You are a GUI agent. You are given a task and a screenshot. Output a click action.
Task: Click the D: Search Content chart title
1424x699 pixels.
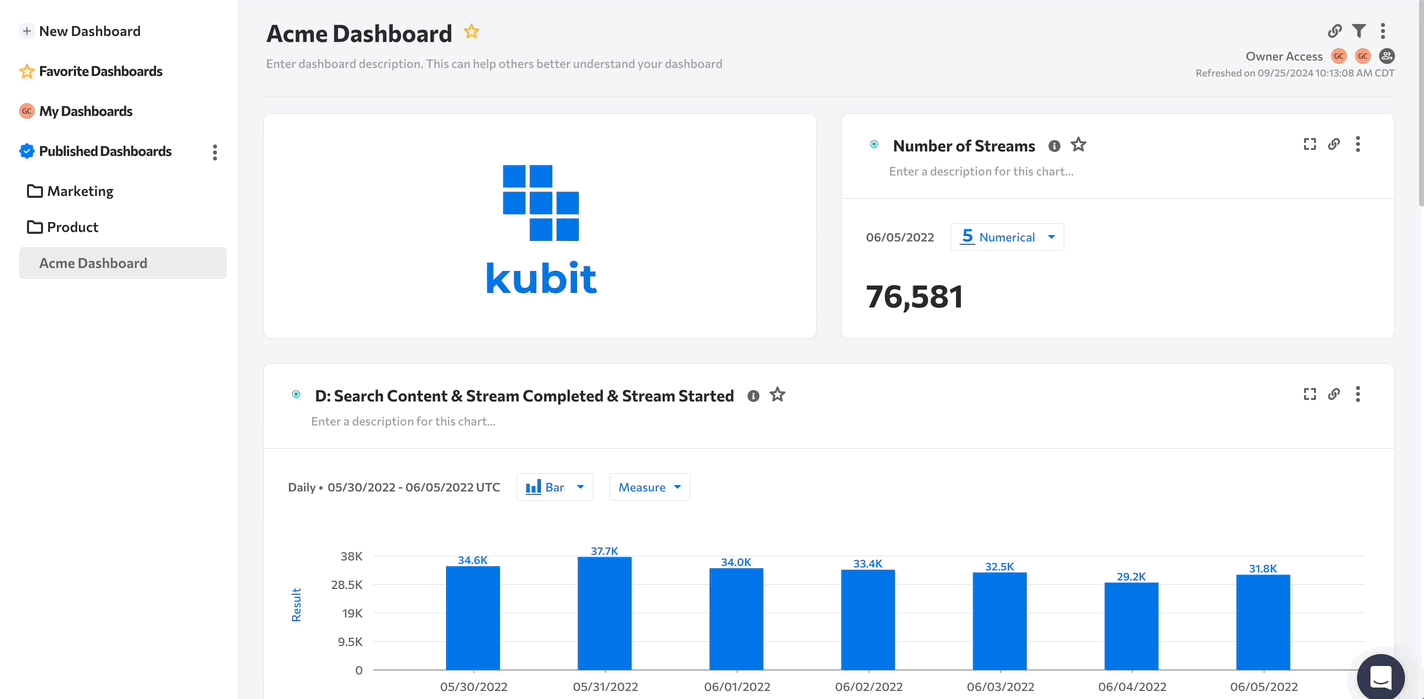(x=524, y=396)
